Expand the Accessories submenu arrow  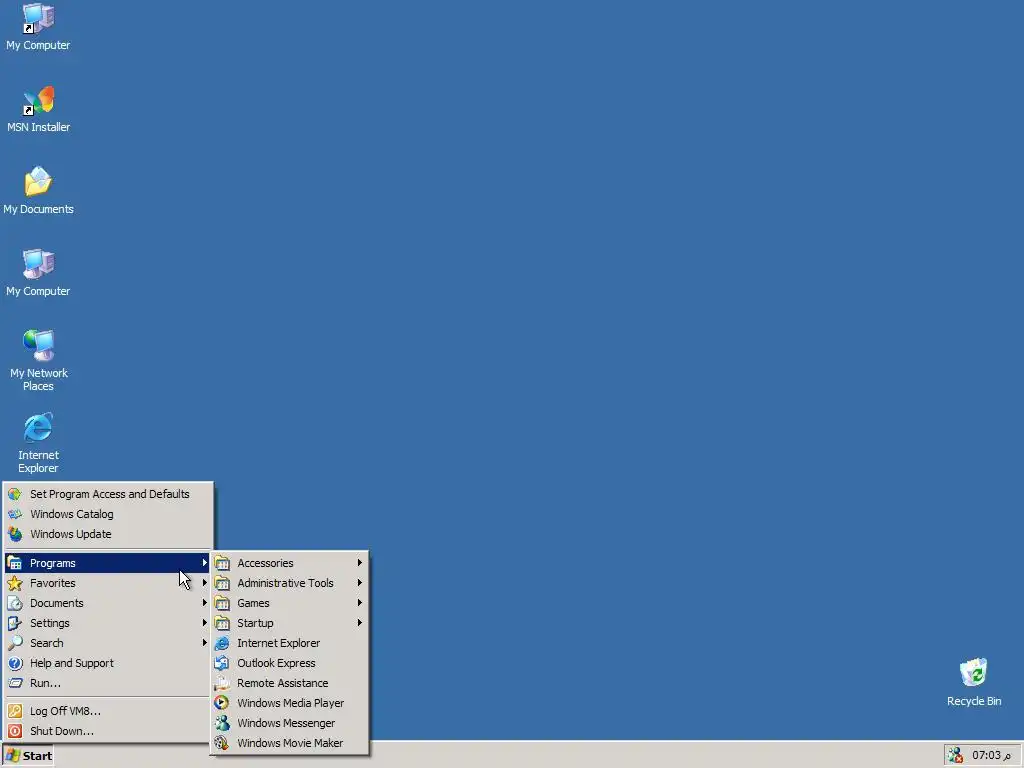[x=359, y=563]
